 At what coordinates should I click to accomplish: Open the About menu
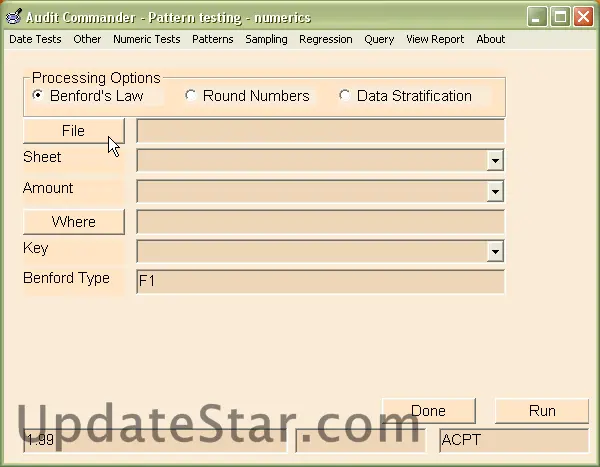point(491,39)
